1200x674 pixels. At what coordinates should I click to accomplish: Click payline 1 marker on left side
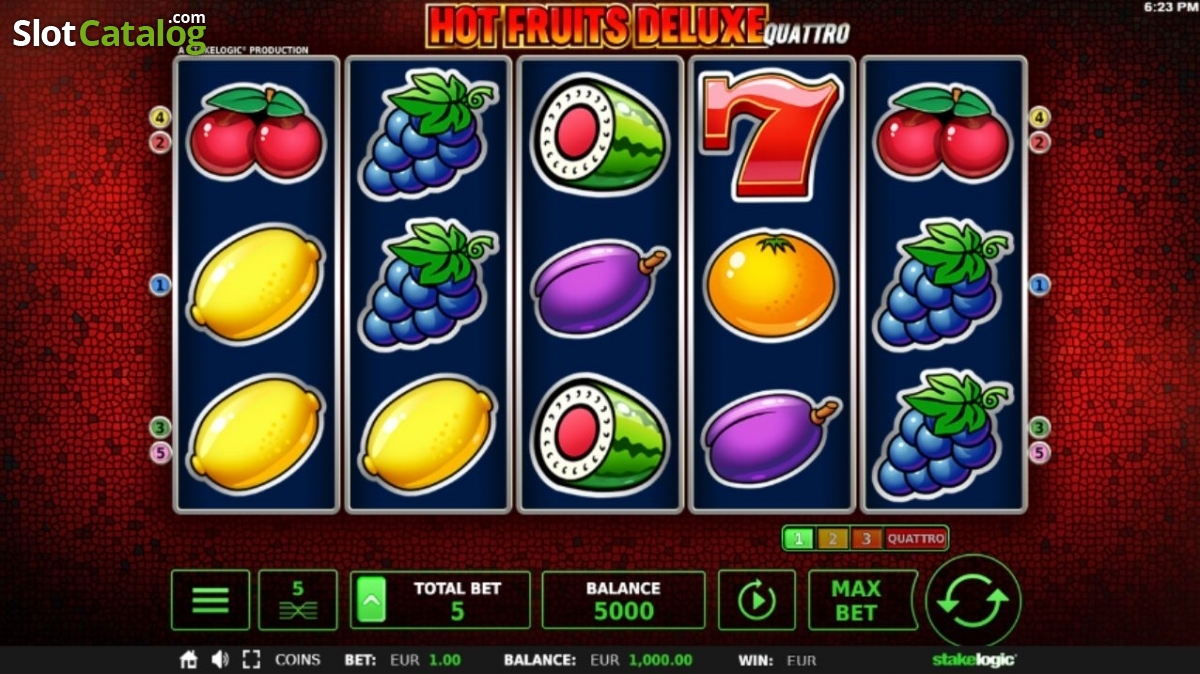click(160, 285)
